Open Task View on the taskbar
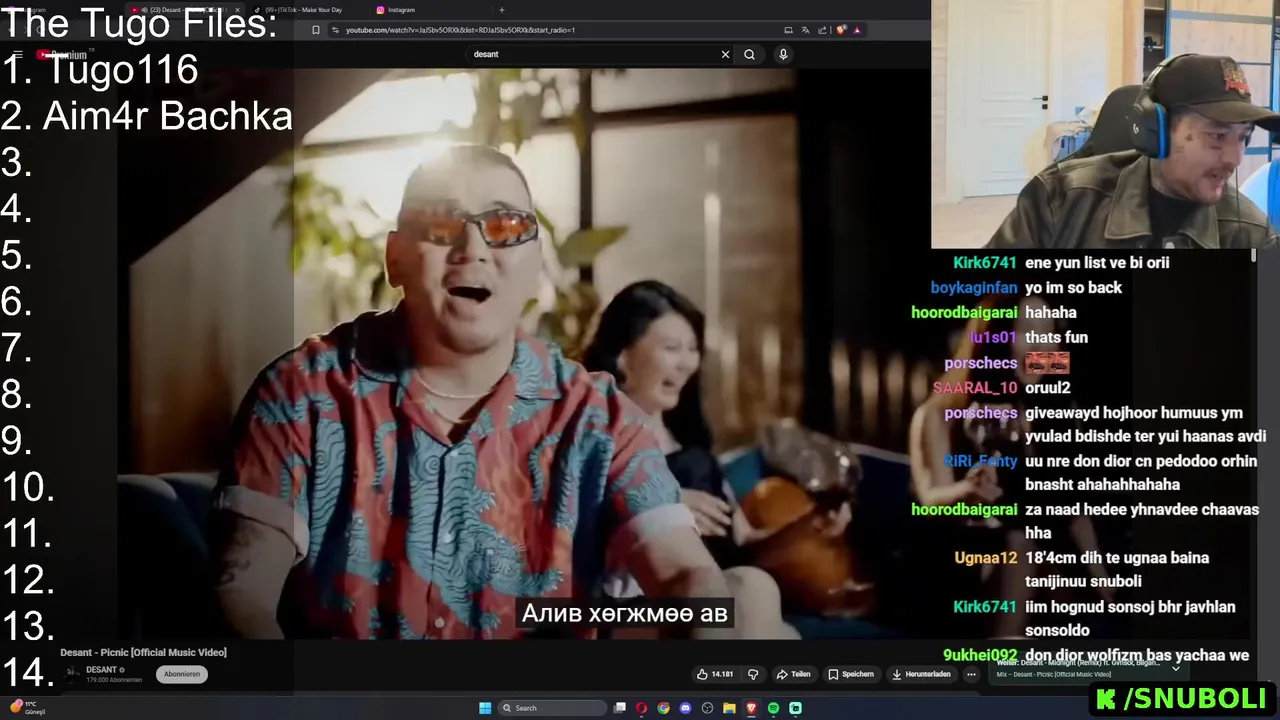The width and height of the screenshot is (1280, 720). click(620, 708)
